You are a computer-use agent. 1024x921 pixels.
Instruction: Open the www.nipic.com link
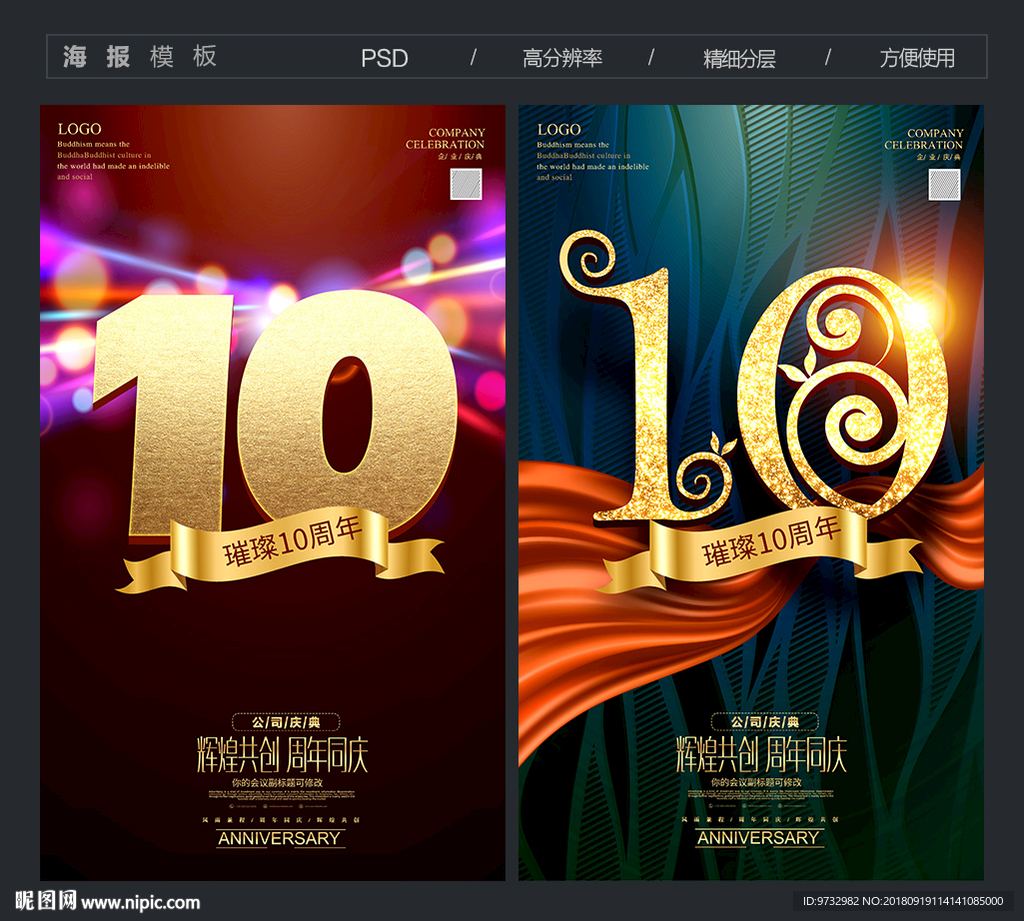click(141, 903)
